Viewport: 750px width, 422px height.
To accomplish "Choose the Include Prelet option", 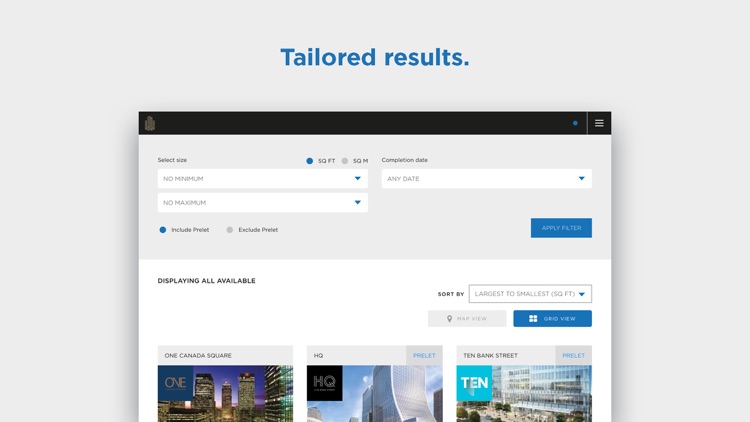I will (163, 230).
